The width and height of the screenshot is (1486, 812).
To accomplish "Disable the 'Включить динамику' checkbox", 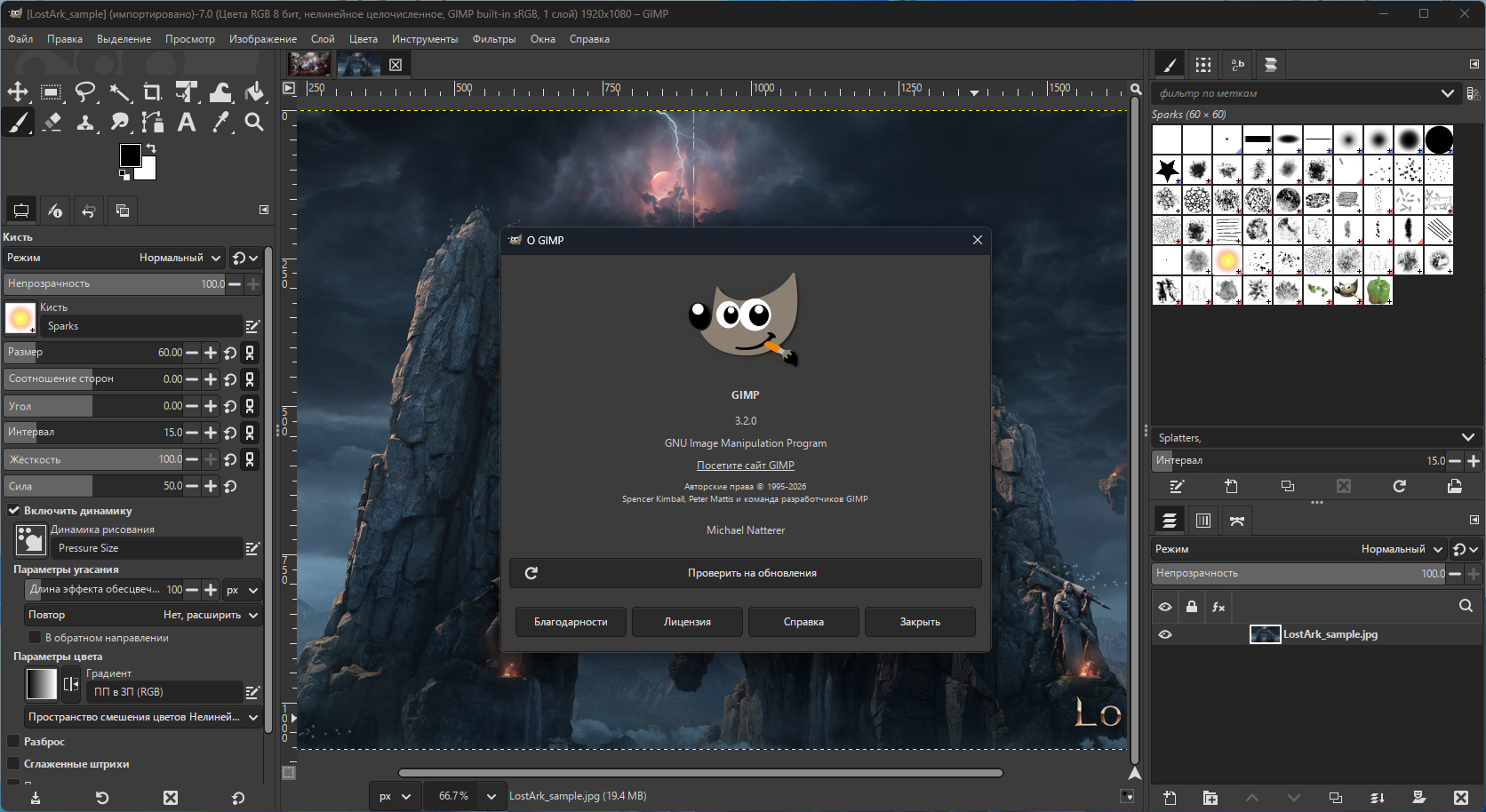I will point(14,511).
